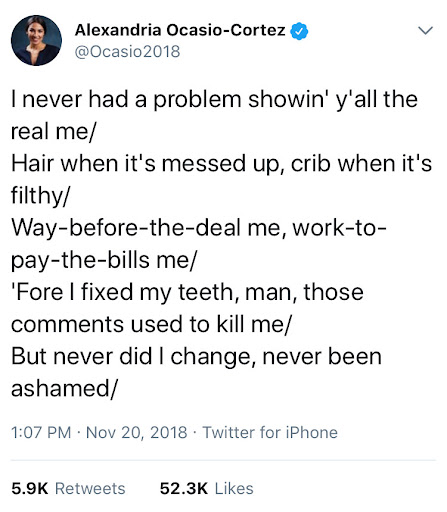Open the Twitter for iPhone source link
The width and height of the screenshot is (447, 512).
point(270,432)
